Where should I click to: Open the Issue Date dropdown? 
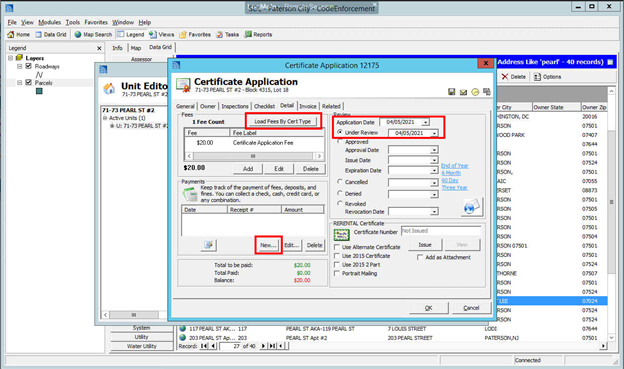click(x=434, y=160)
